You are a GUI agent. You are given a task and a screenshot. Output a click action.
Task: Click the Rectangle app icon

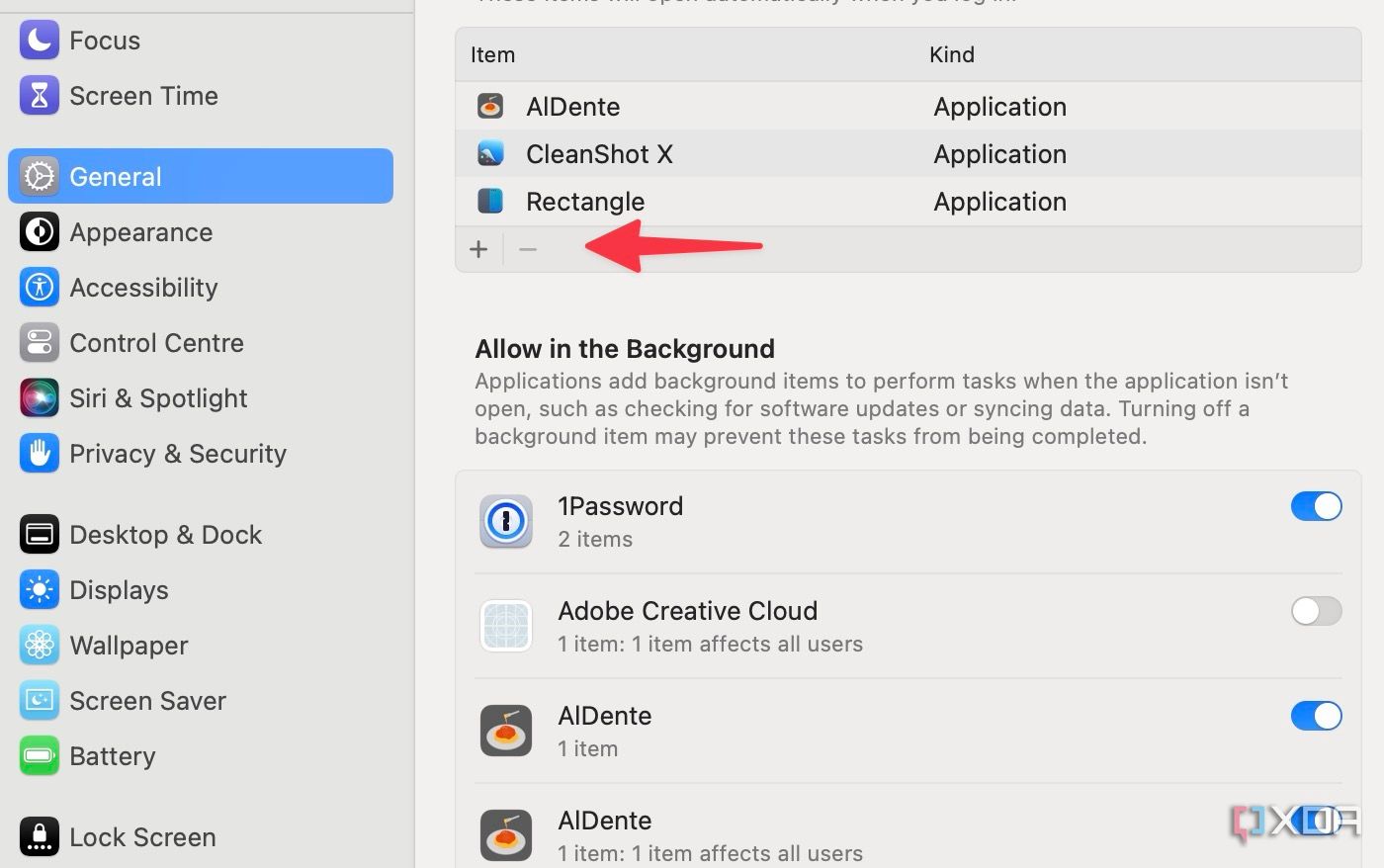pyautogui.click(x=490, y=201)
